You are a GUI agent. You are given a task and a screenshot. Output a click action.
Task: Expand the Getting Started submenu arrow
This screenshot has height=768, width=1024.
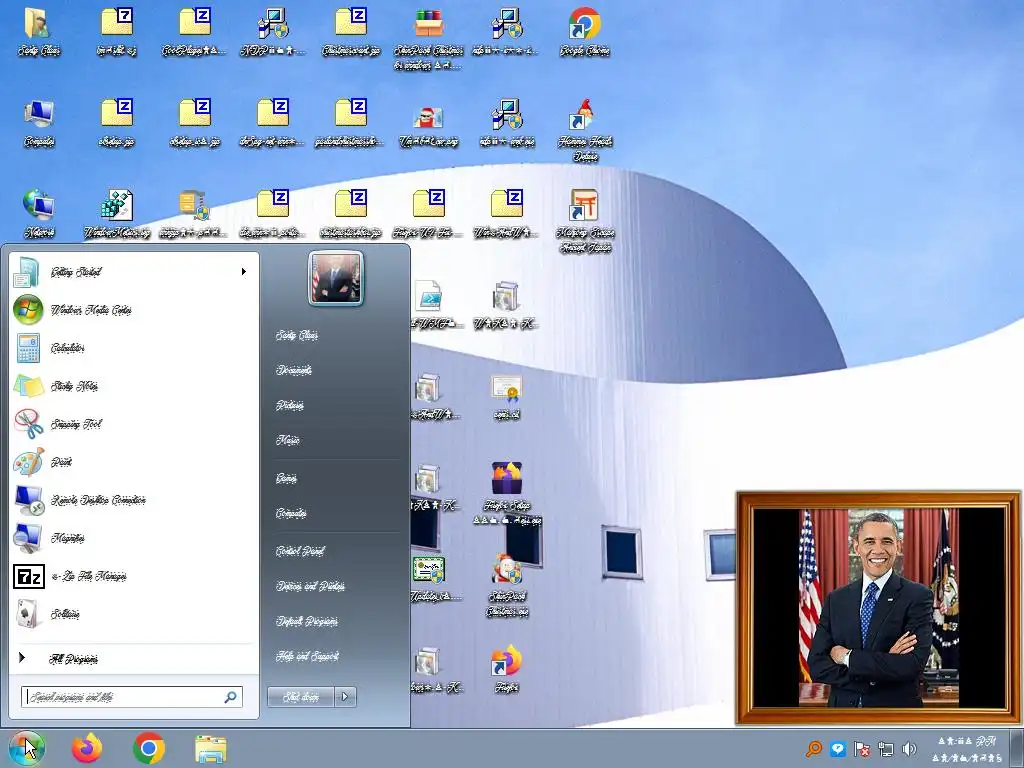pos(244,272)
